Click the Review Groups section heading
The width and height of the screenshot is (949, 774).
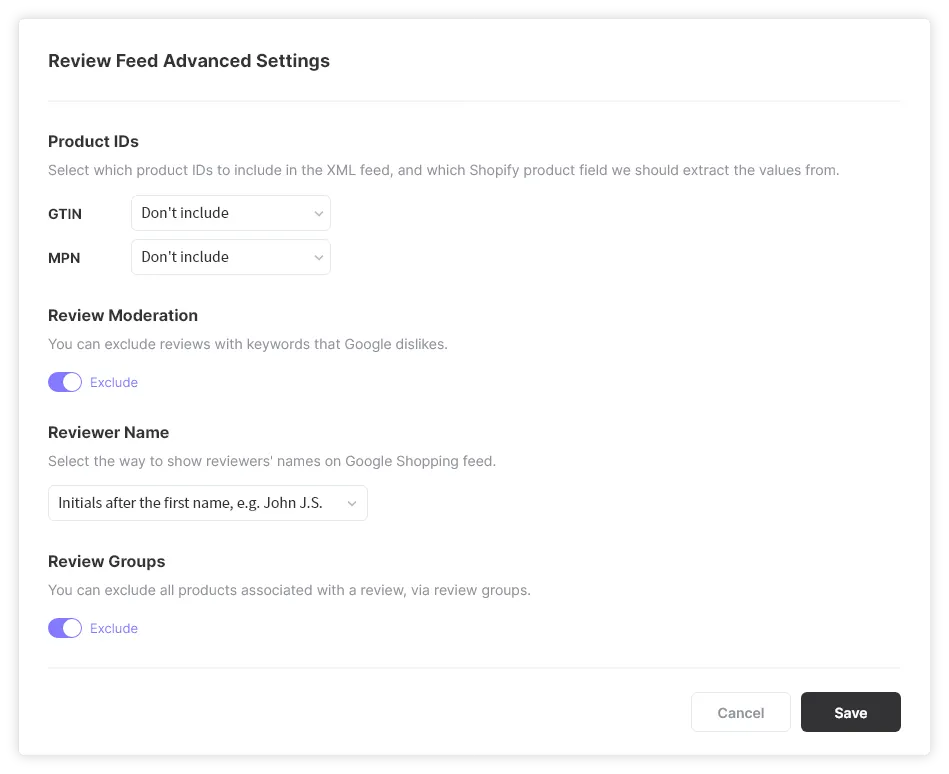[106, 561]
